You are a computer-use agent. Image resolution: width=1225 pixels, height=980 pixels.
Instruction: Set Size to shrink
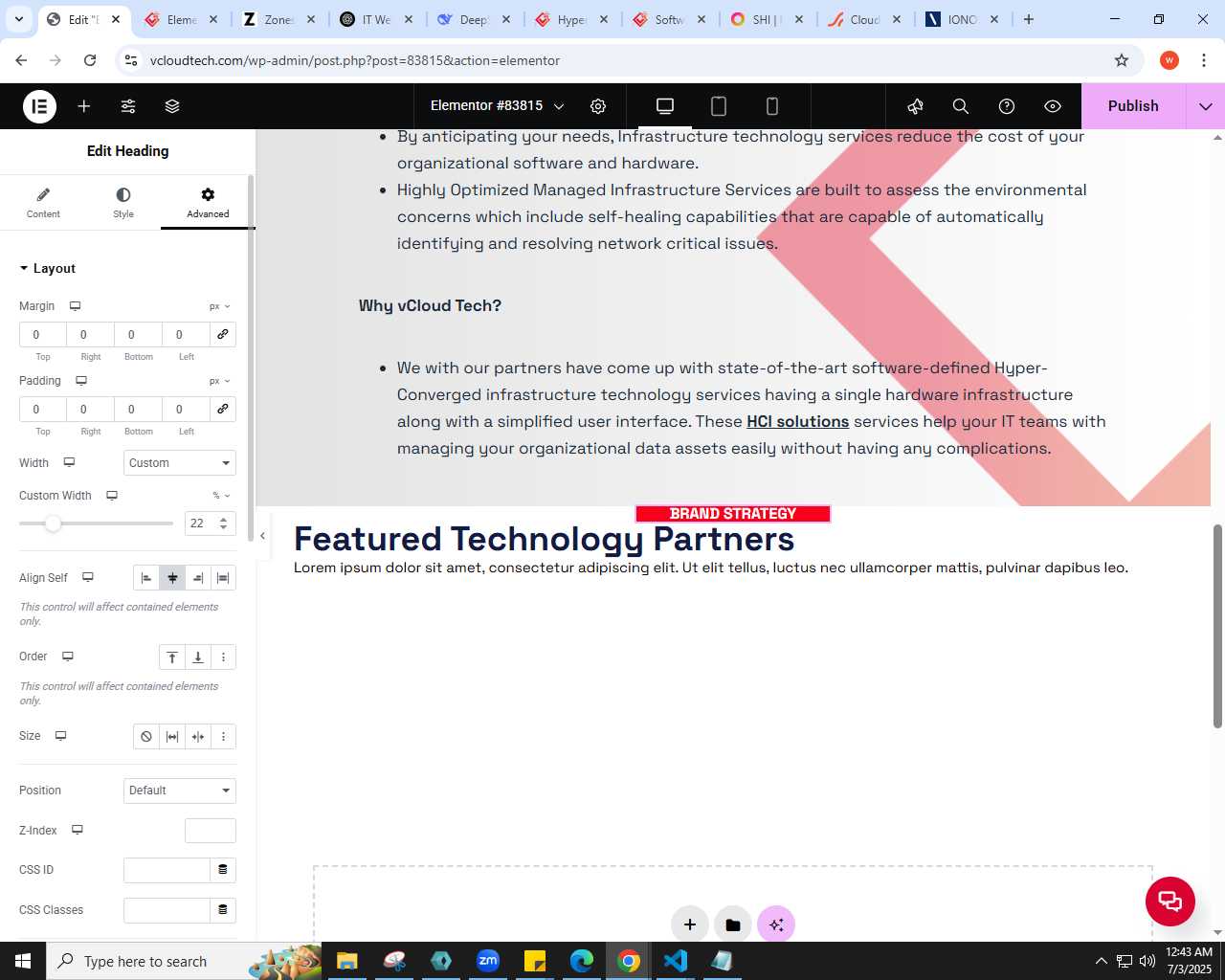click(198, 737)
